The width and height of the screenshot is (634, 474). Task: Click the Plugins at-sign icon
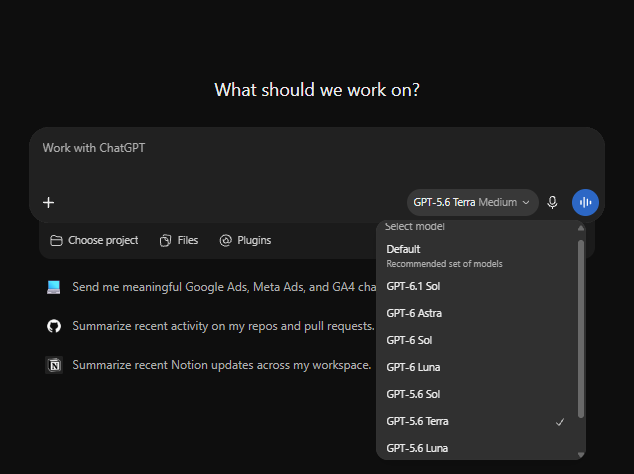click(x=226, y=241)
